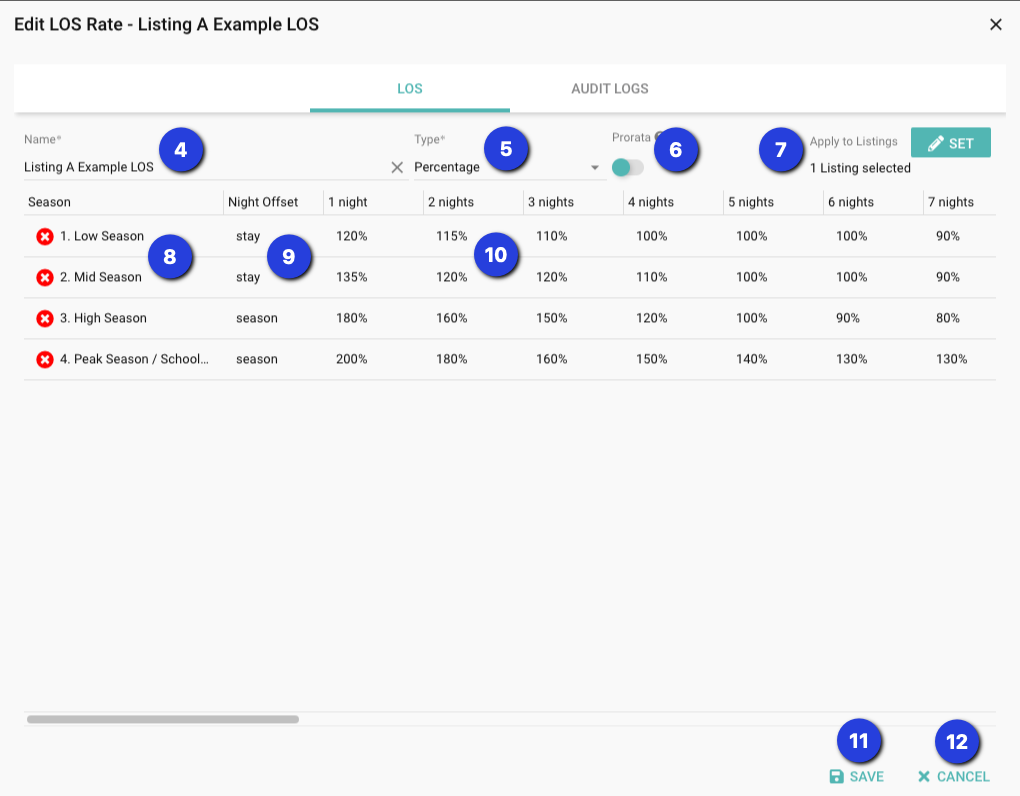Click the horizontal scrollbar below the table
This screenshot has width=1020, height=796.
[x=162, y=718]
